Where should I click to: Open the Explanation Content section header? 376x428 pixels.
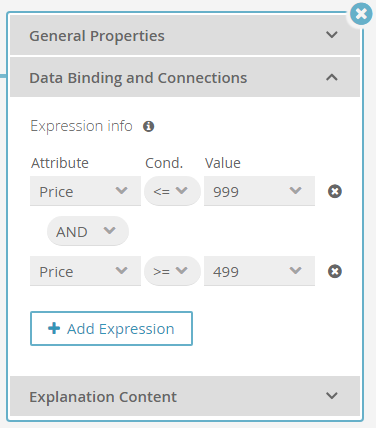click(x=185, y=396)
